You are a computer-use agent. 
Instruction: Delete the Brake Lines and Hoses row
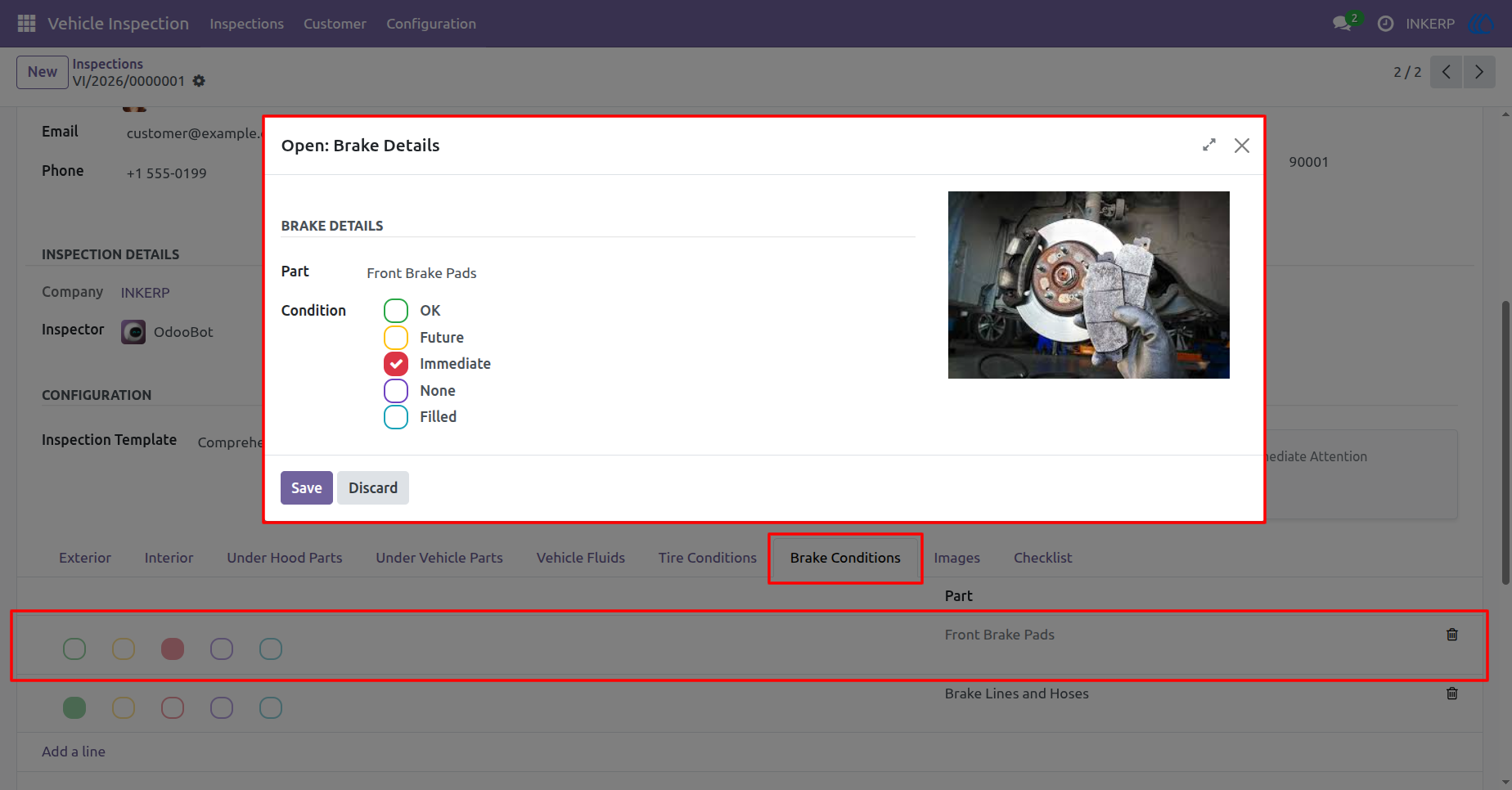click(1452, 693)
